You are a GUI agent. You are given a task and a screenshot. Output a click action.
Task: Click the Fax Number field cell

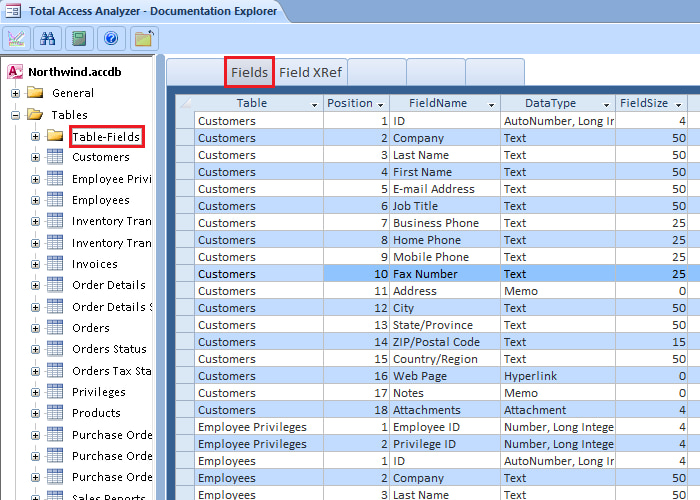click(x=445, y=274)
